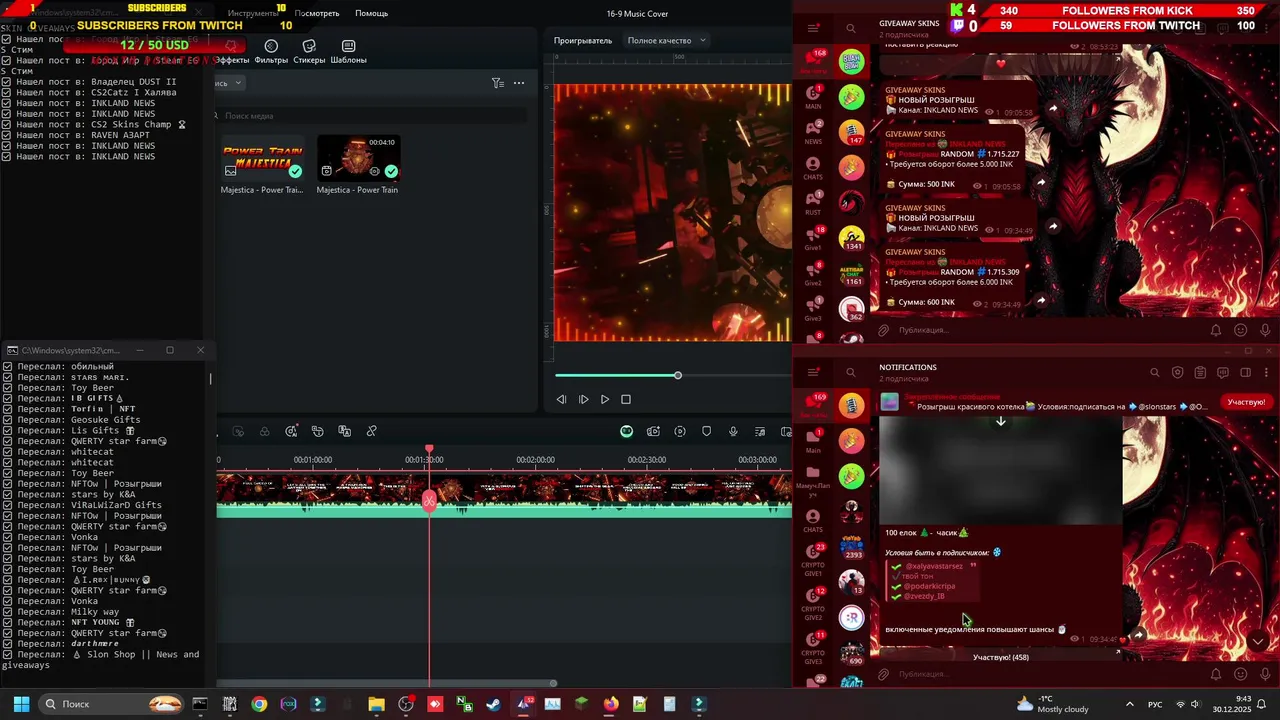The height and width of the screenshot is (720, 1280).
Task: Open Steam from the Windows taskbar
Action: pyautogui.click(x=493, y=704)
